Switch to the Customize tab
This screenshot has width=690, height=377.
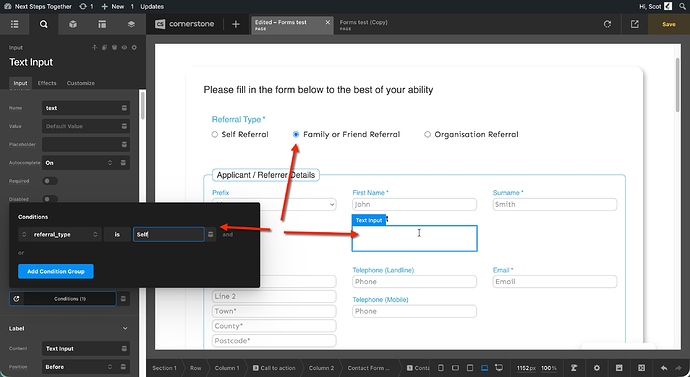click(x=81, y=83)
